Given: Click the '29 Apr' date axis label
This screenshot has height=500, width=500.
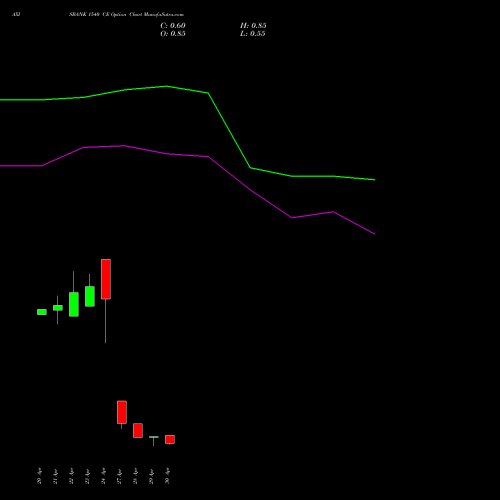Looking at the screenshot, I should coord(151,476).
